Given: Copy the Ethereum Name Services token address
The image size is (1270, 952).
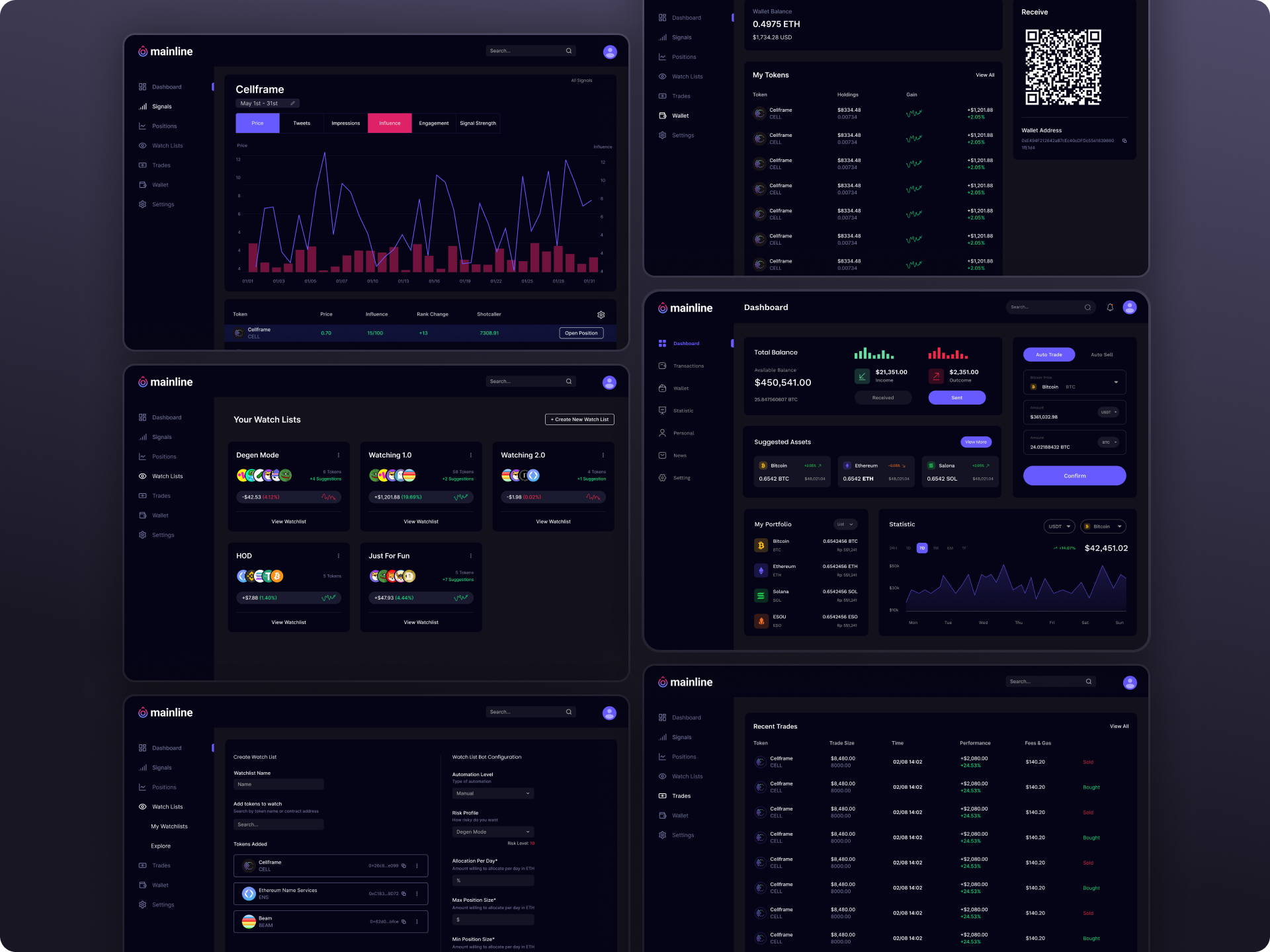Looking at the screenshot, I should pos(403,894).
